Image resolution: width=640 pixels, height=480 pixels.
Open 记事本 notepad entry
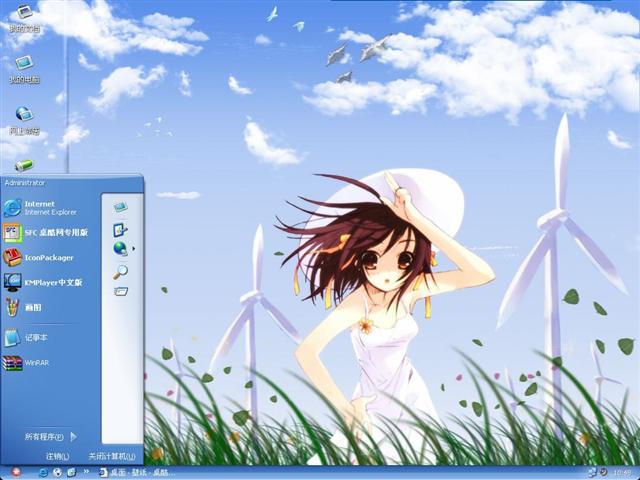[x=51, y=338]
